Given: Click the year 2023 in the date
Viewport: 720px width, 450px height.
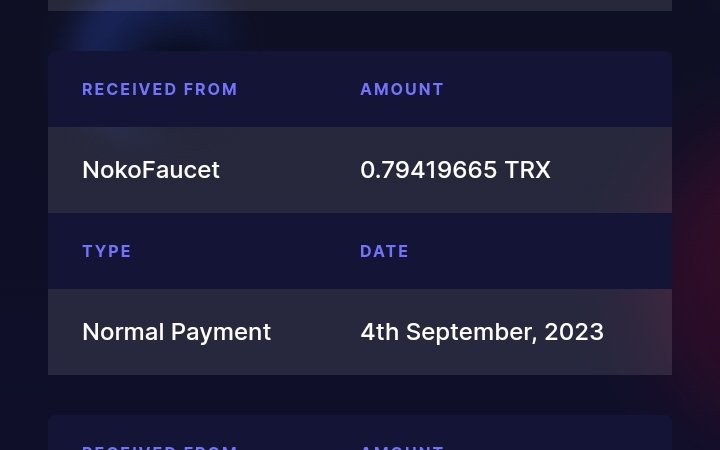Looking at the screenshot, I should click(574, 332).
